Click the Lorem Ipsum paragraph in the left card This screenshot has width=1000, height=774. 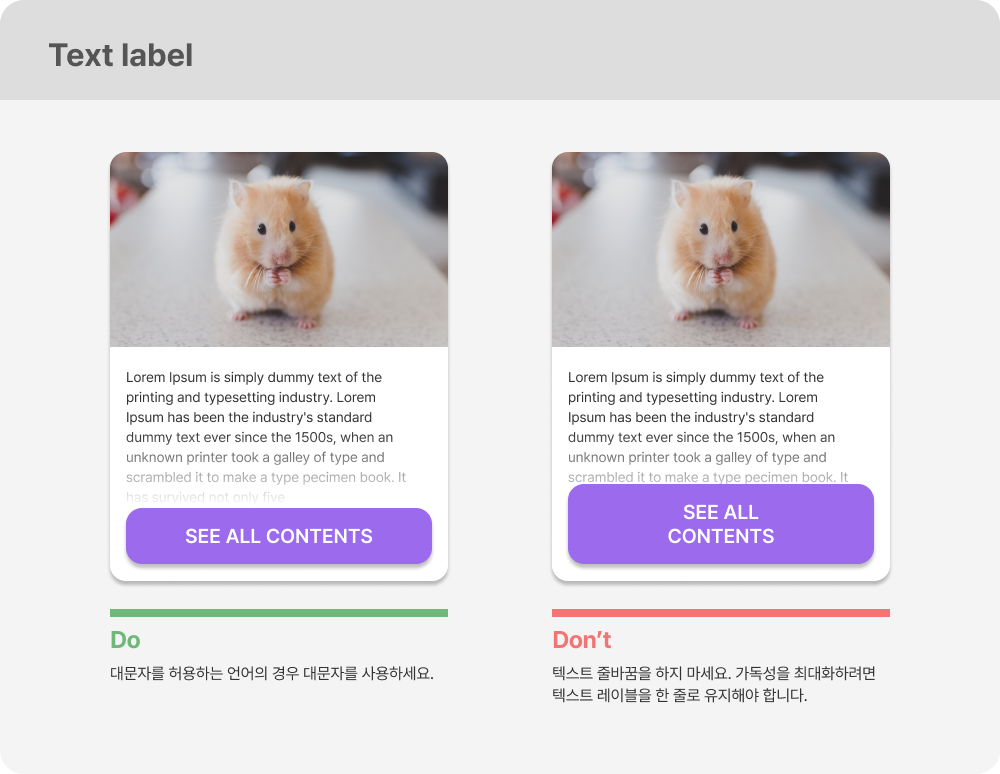(266, 437)
